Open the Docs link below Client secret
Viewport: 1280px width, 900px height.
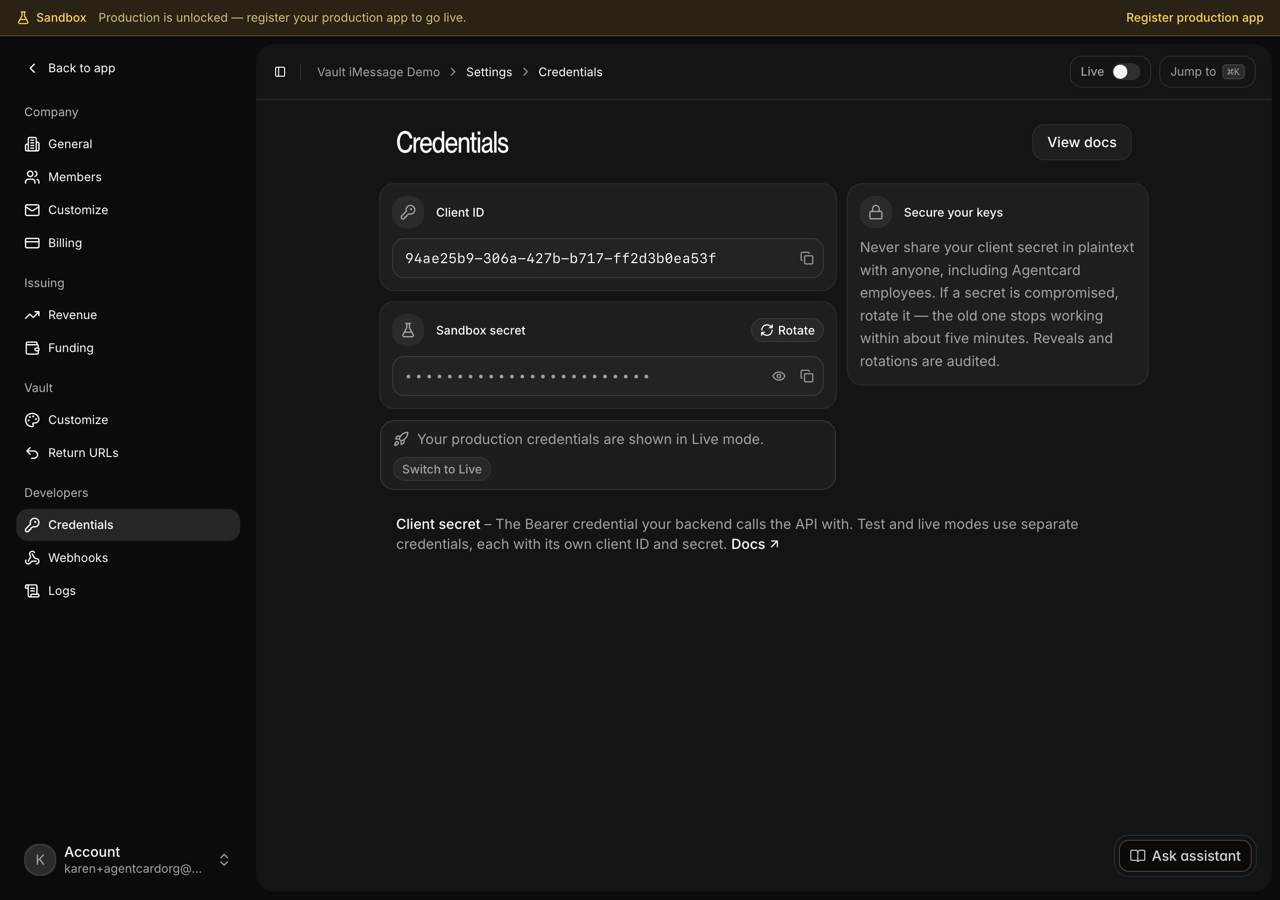(755, 544)
